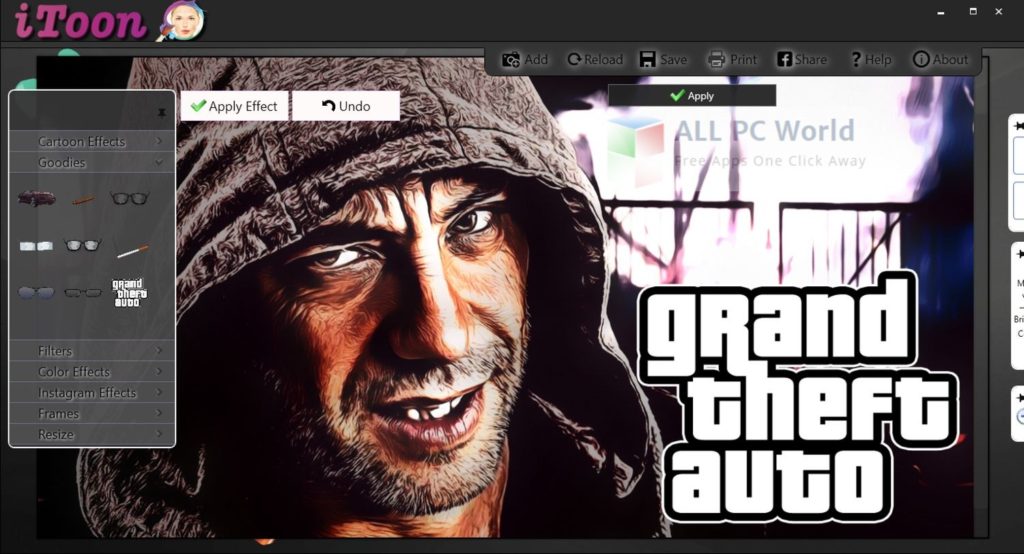Open the About dialog

(x=940, y=59)
